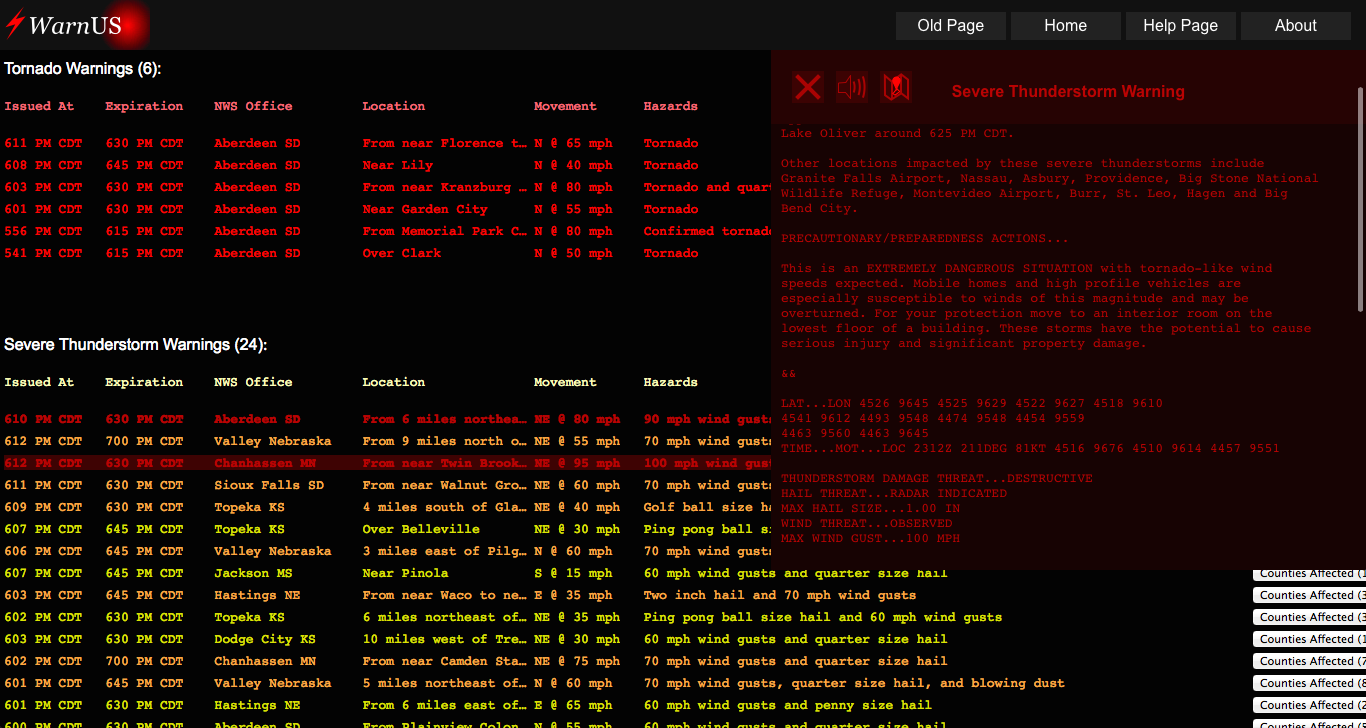Expand Counties Affected for Valley Nebraska blowing dust row

[x=1309, y=683]
